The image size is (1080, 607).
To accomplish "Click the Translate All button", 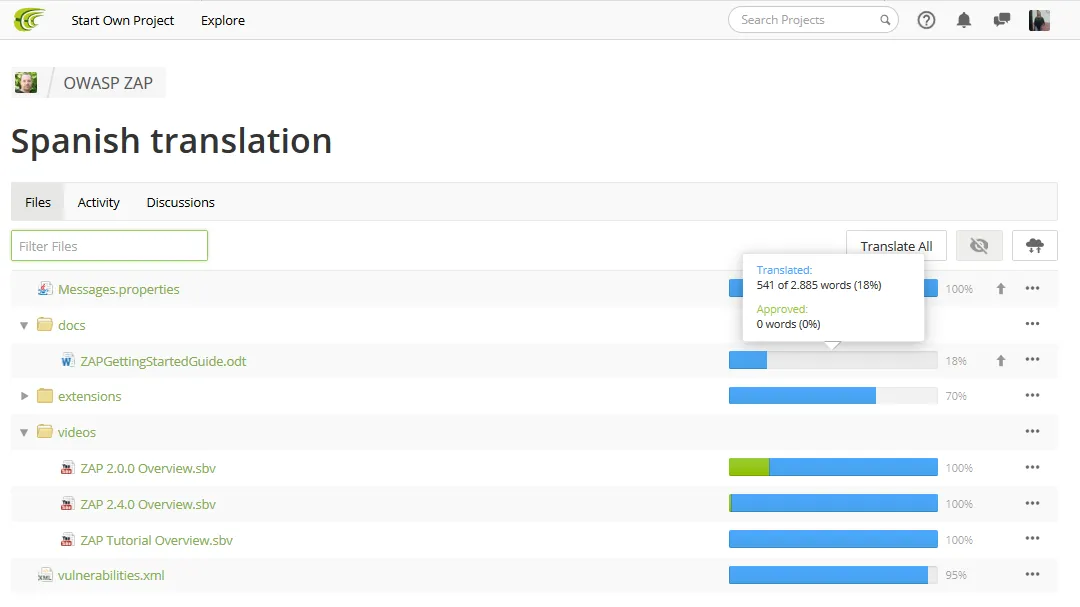I will point(896,245).
